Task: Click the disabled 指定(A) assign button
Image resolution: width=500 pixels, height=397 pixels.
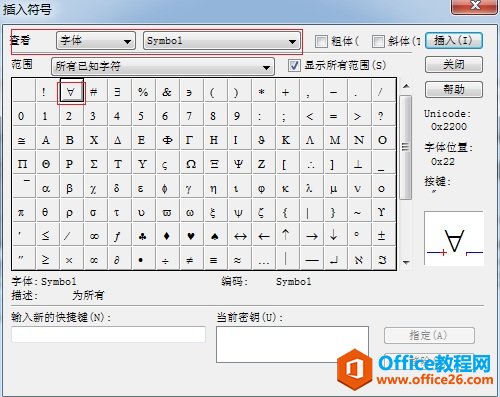Action: point(429,335)
